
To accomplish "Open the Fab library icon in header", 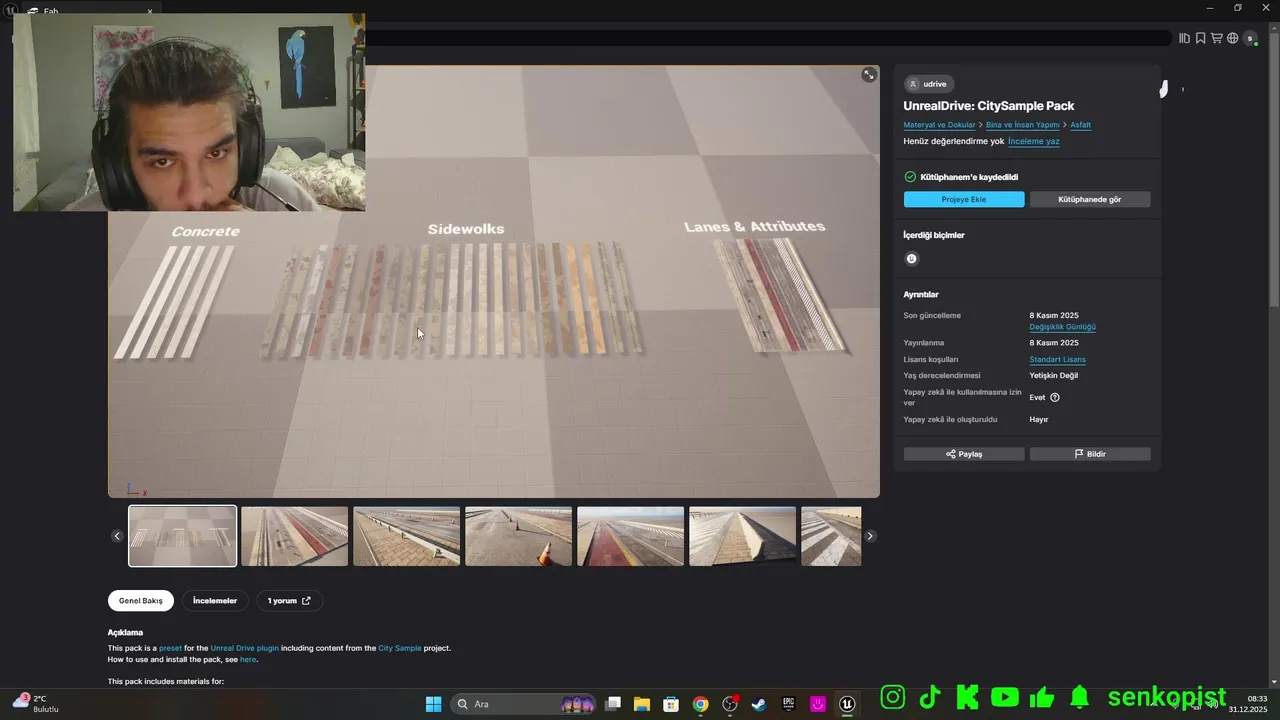I will click(1184, 38).
